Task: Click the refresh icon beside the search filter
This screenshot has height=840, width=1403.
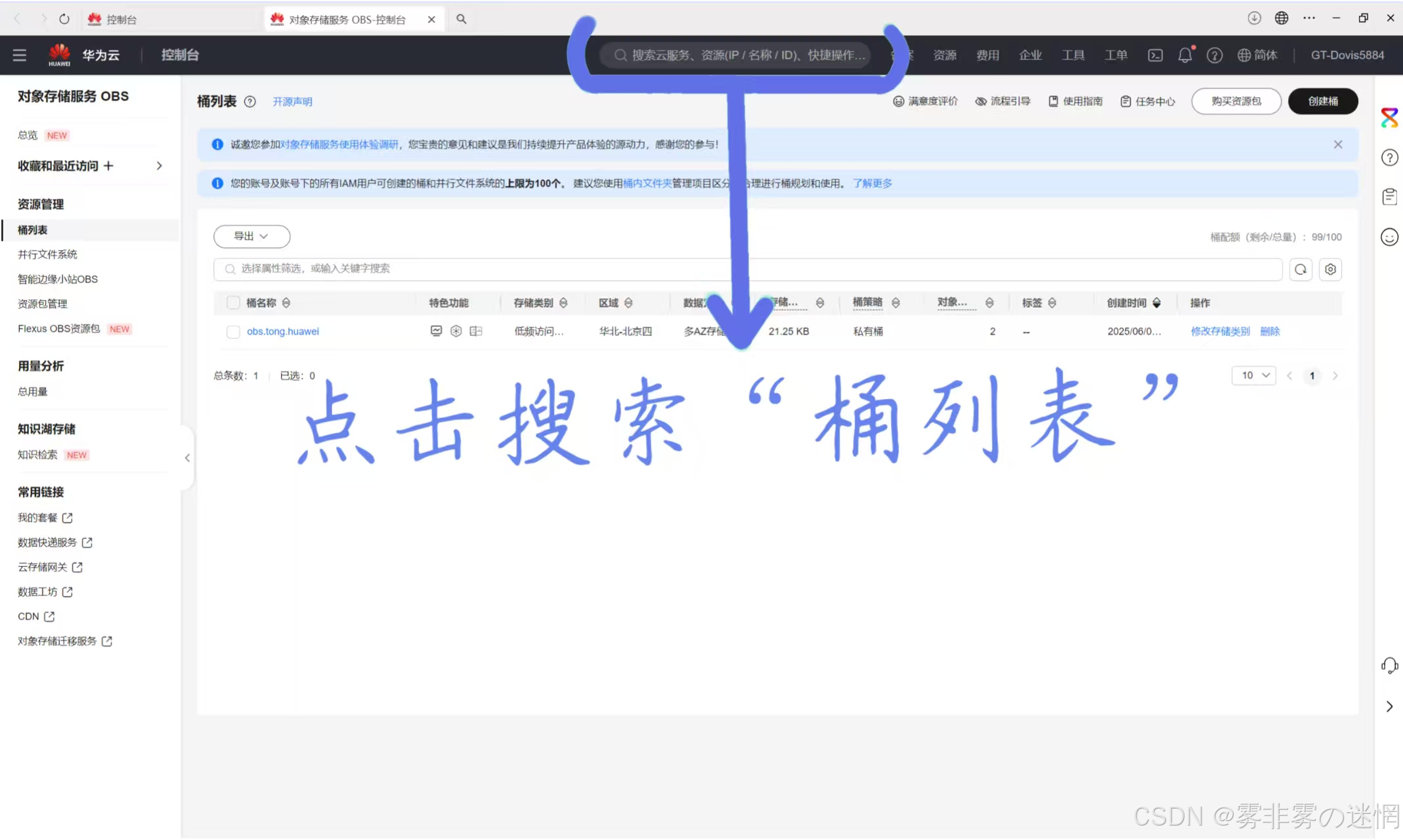Action: [x=1300, y=269]
